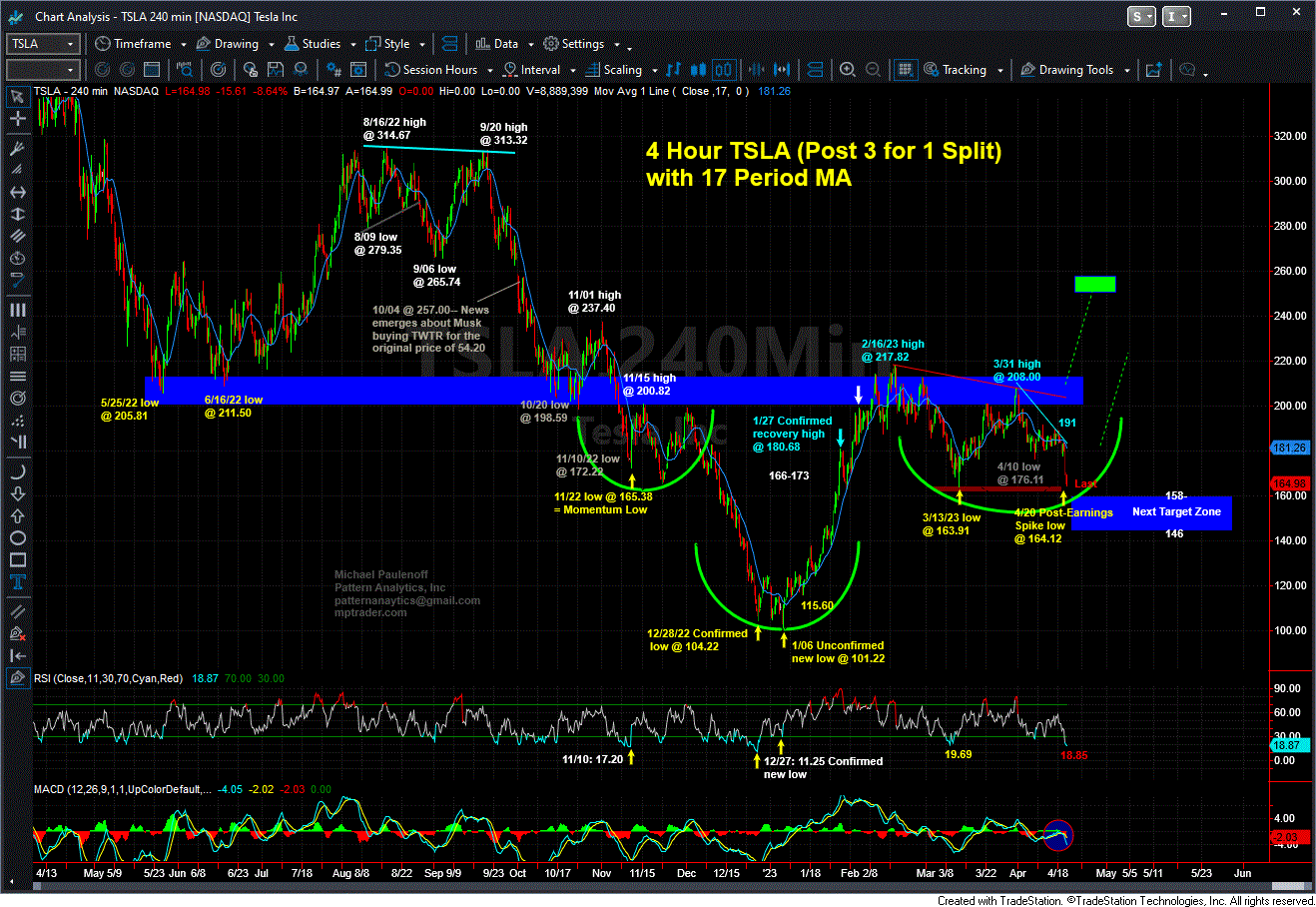Expand the Drawing Tools dropdown arrow
This screenshot has height=907, width=1316.
(1126, 71)
